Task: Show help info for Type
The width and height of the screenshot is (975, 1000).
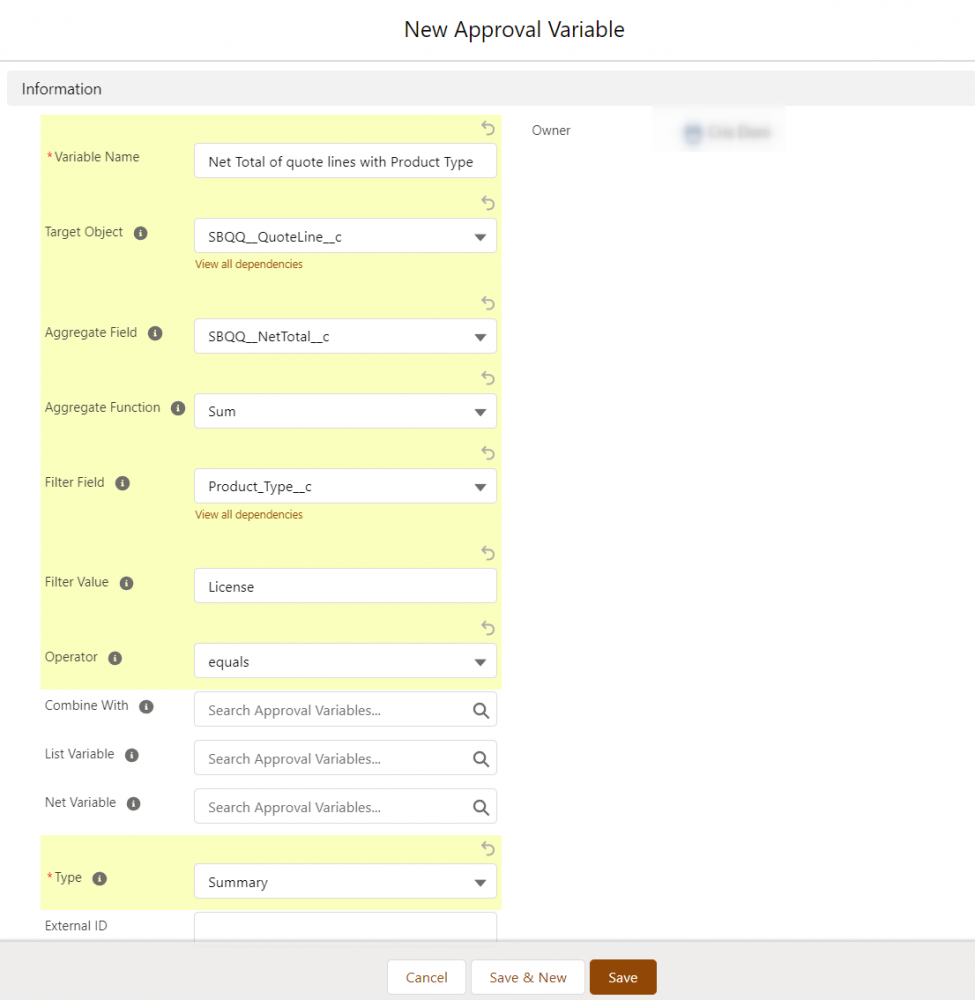Action: tap(99, 879)
